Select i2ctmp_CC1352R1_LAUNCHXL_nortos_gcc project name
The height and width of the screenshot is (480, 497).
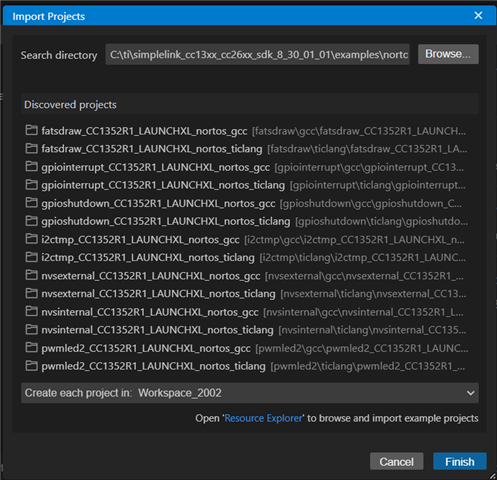[x=140, y=240]
